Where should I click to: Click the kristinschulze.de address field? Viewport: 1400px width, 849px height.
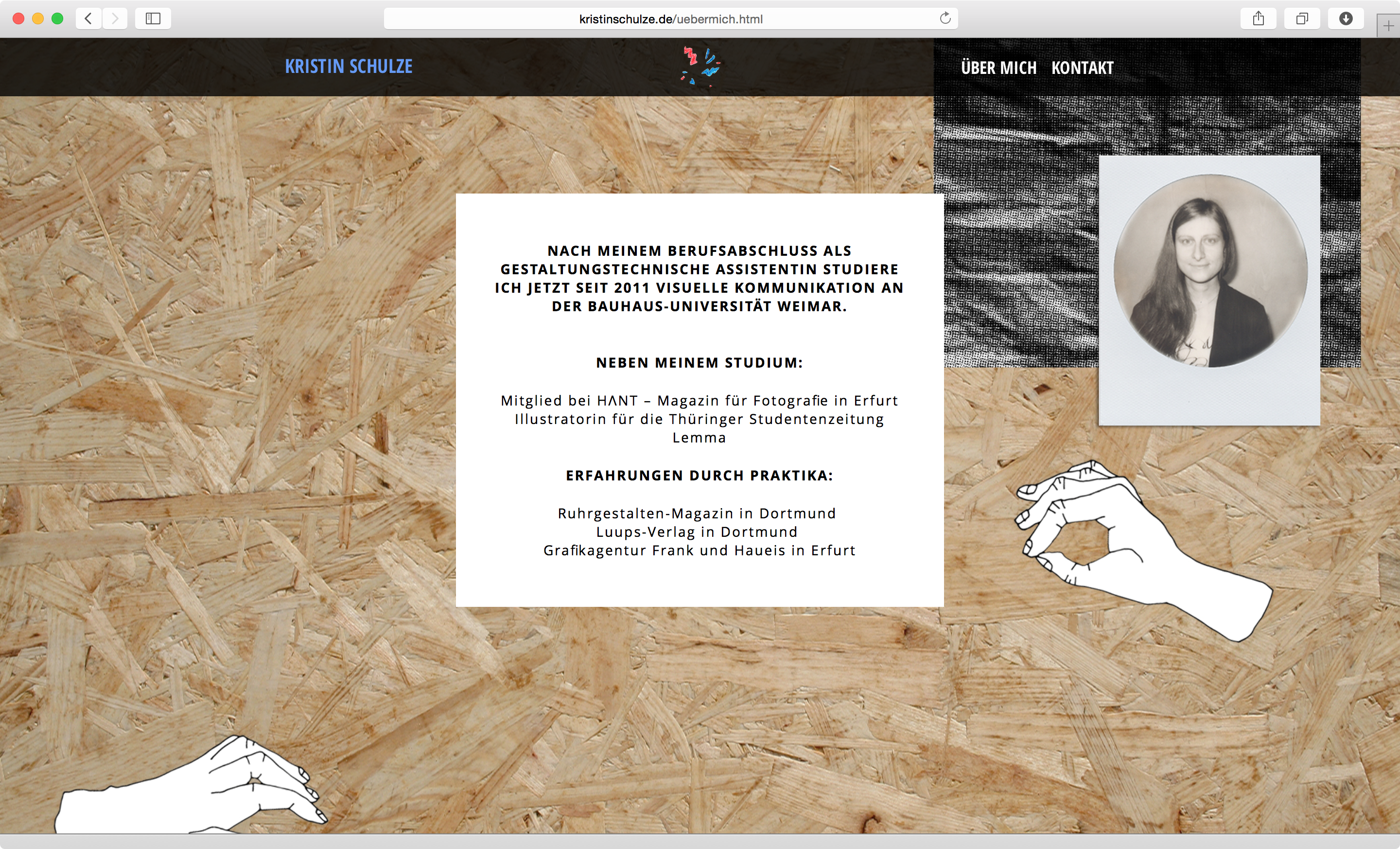pos(670,19)
